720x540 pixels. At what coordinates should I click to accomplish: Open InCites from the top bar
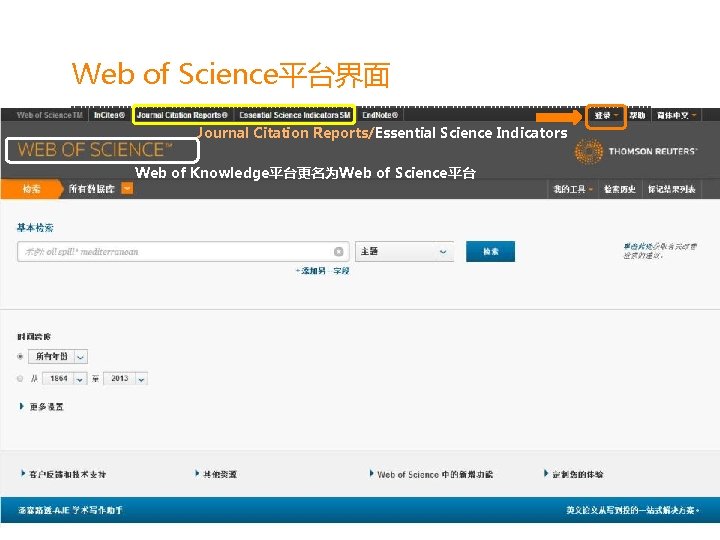[x=109, y=115]
